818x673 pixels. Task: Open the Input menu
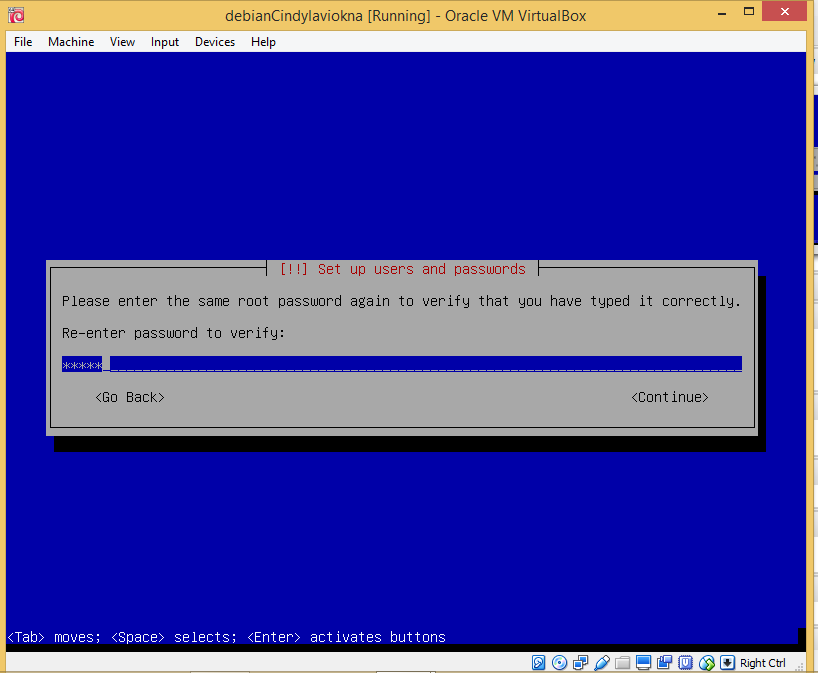pos(165,42)
